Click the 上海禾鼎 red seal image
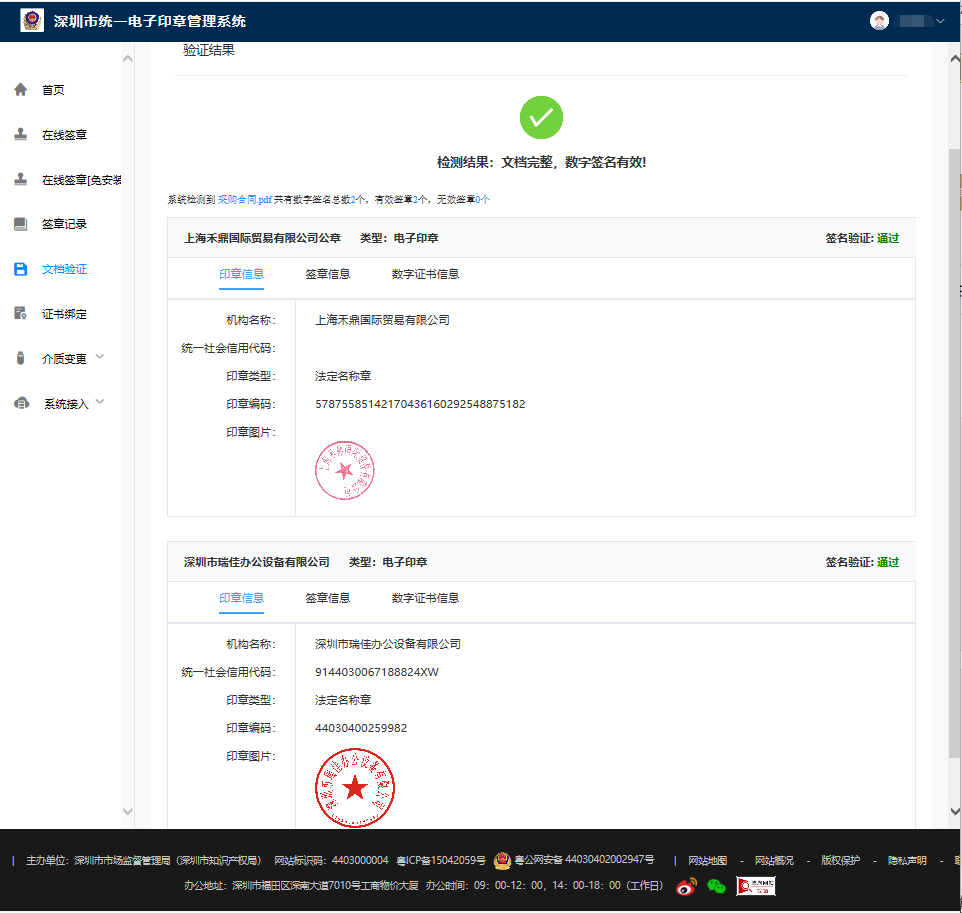The width and height of the screenshot is (962, 913). pos(345,470)
